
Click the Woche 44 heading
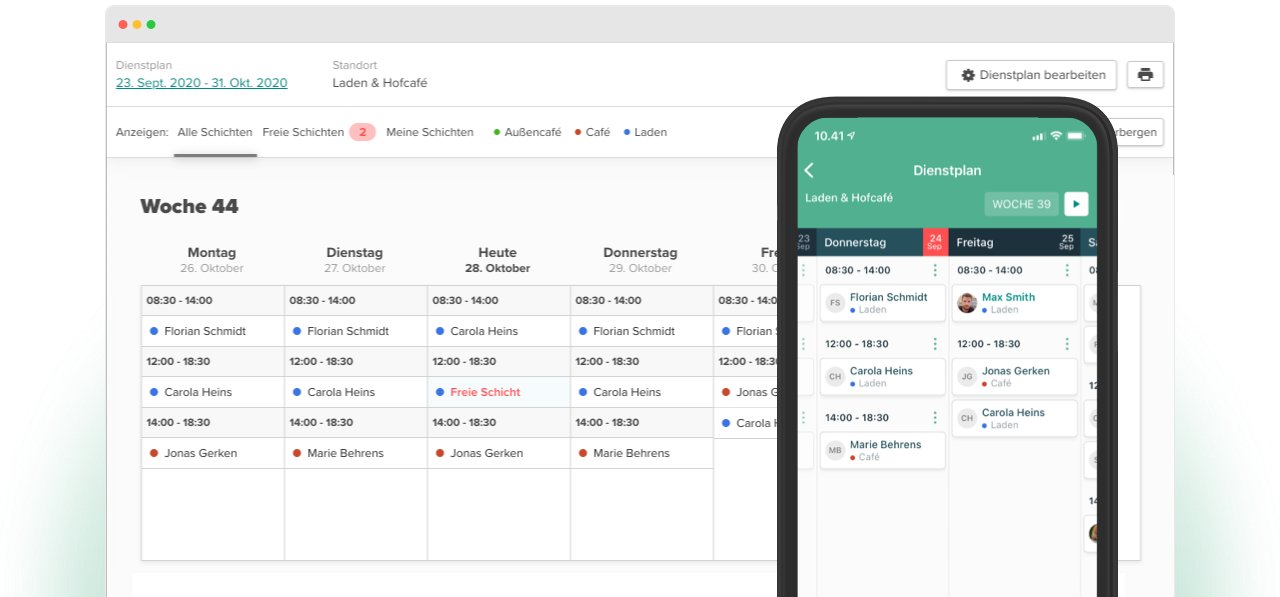(x=189, y=207)
